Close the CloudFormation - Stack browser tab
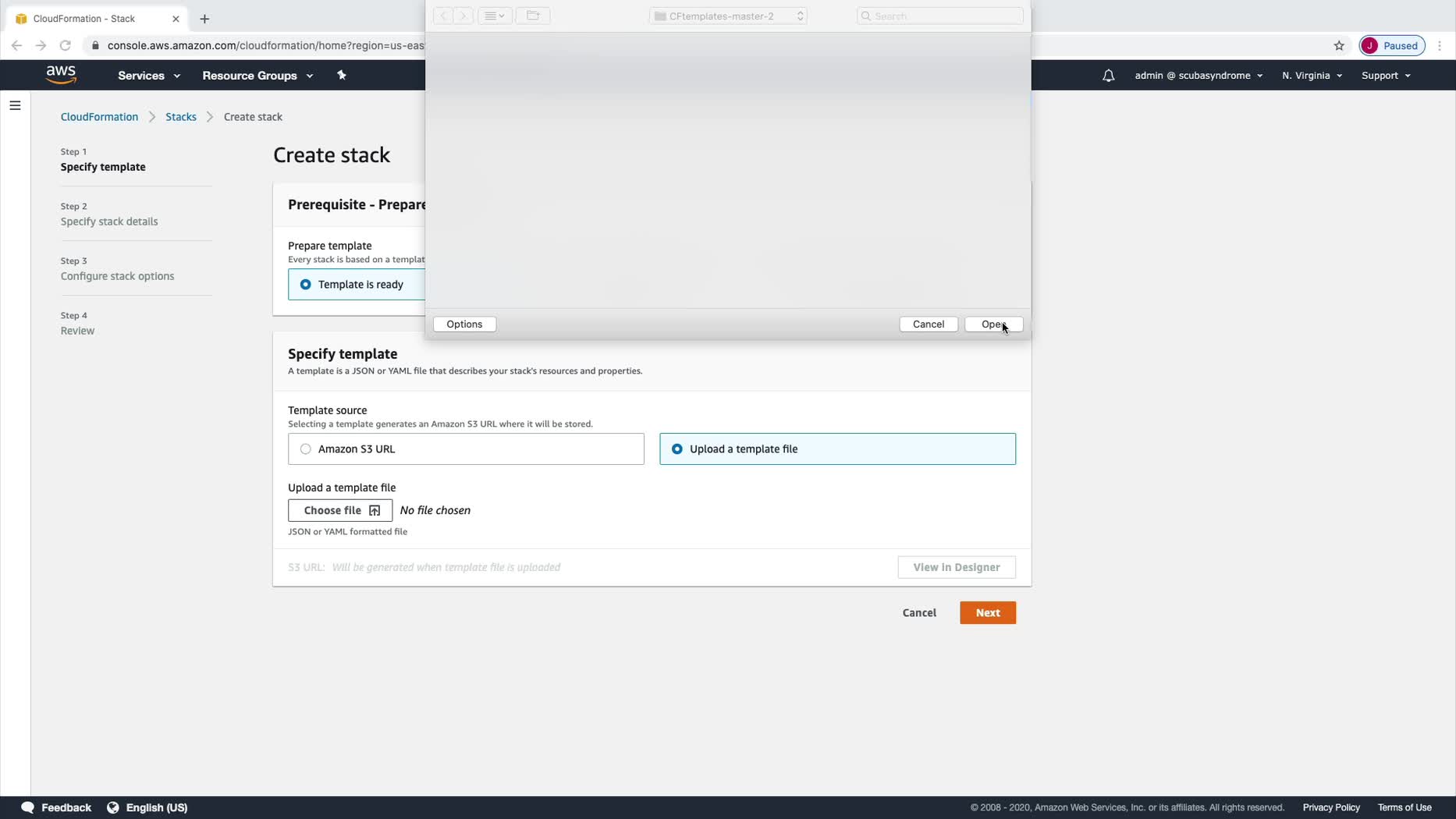The image size is (1456, 819). (x=176, y=19)
